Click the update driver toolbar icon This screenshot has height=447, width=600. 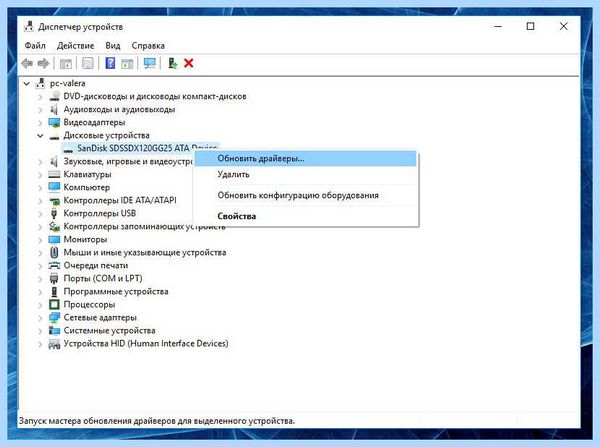(172, 63)
